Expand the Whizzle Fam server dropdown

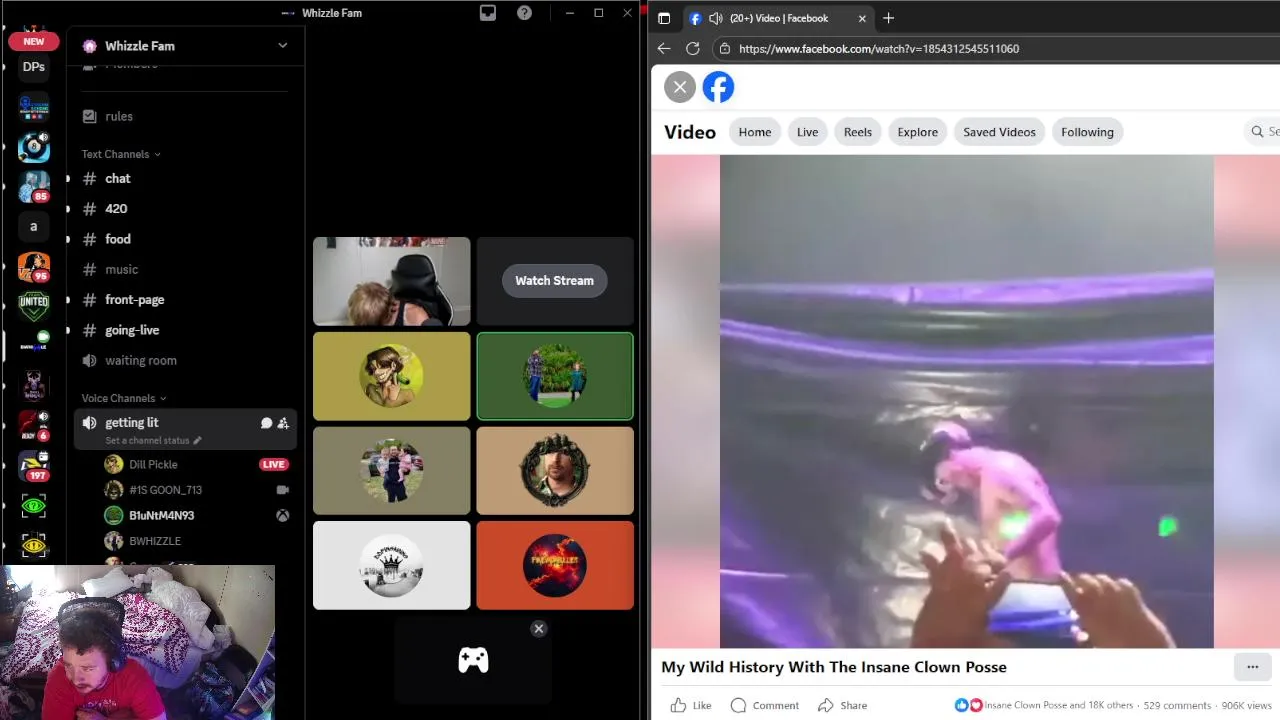point(282,45)
